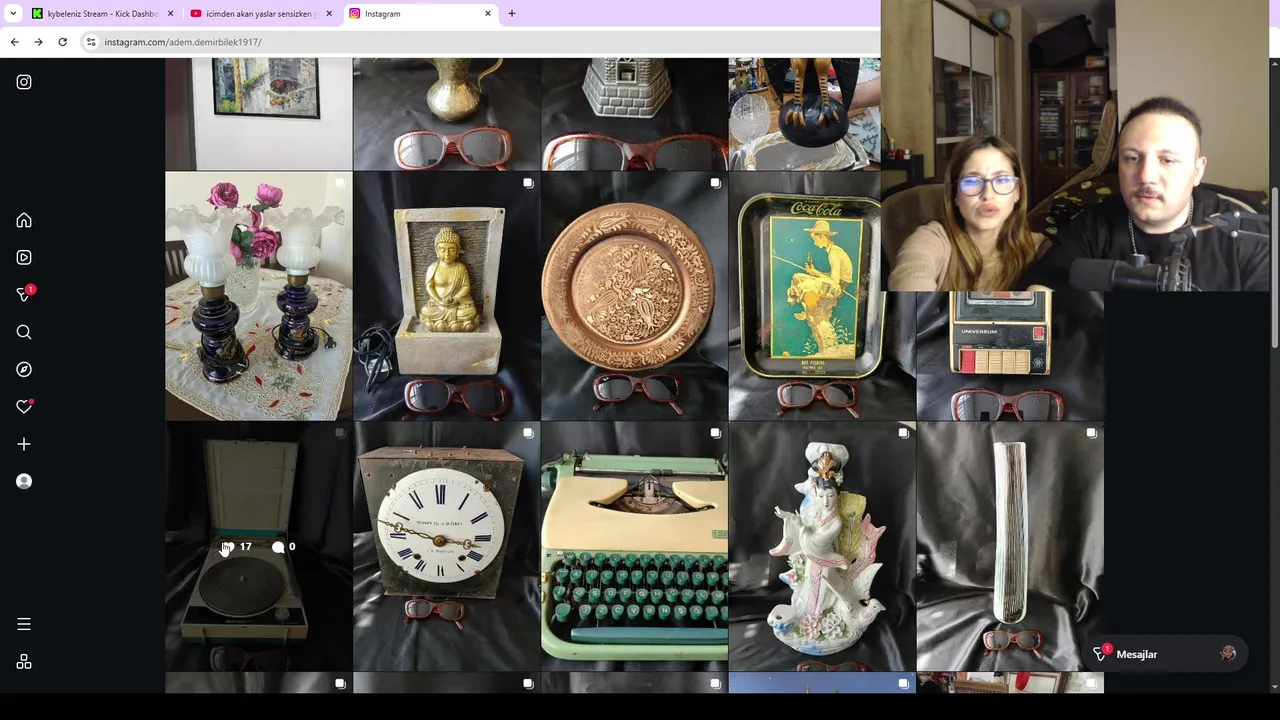Close the YouTube tab
Viewport: 1280px width, 720px height.
pyautogui.click(x=329, y=14)
